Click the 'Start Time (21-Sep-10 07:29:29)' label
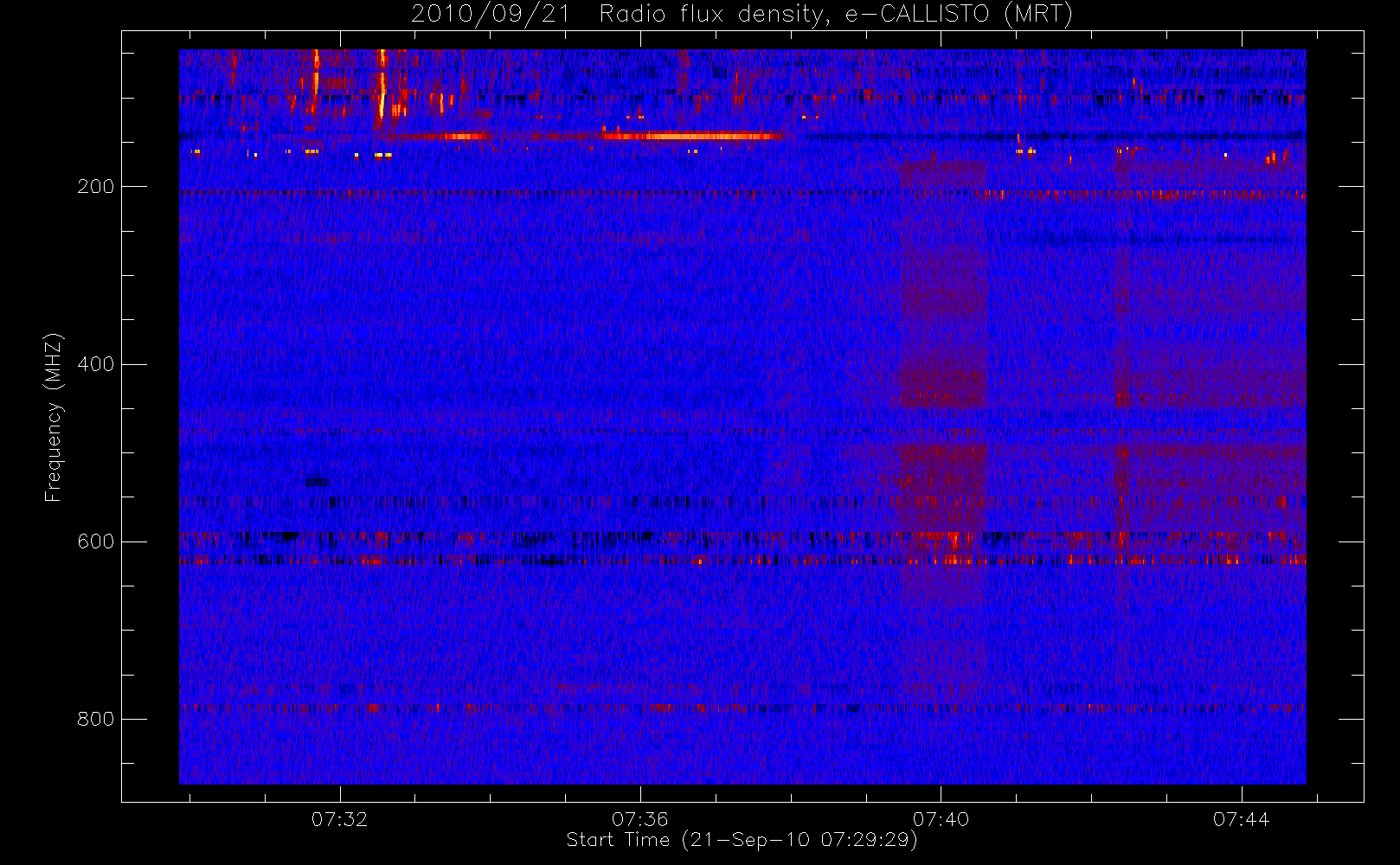Image resolution: width=1400 pixels, height=865 pixels. click(x=742, y=840)
